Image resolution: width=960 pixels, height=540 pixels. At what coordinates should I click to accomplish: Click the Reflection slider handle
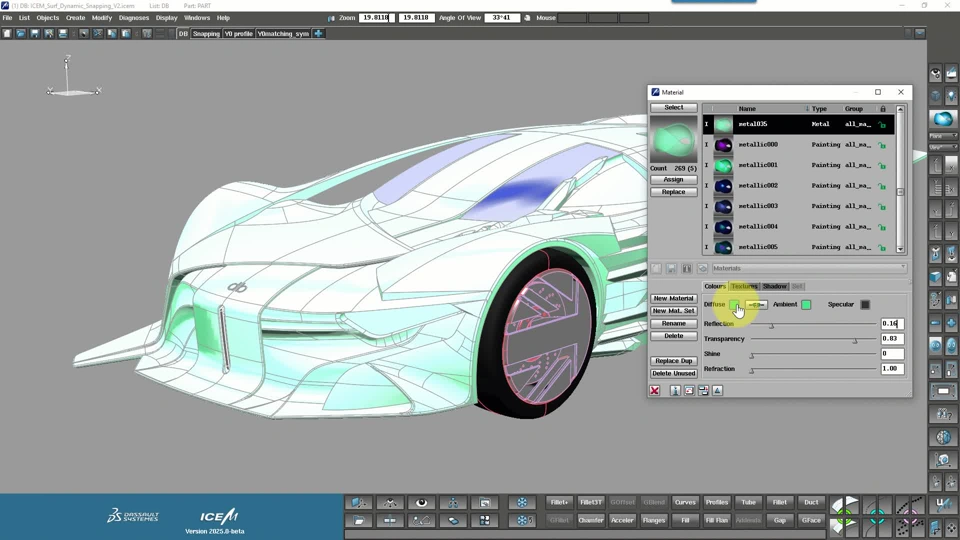tap(771, 326)
